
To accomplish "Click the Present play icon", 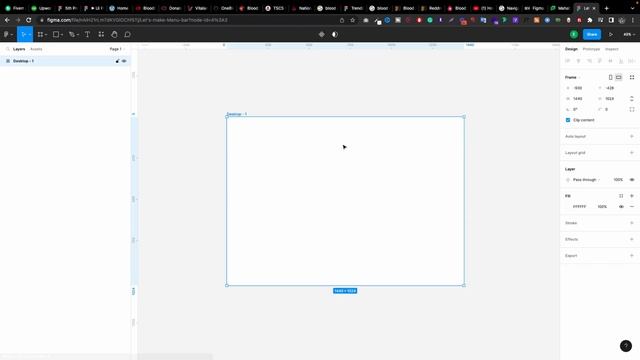I will pos(611,35).
